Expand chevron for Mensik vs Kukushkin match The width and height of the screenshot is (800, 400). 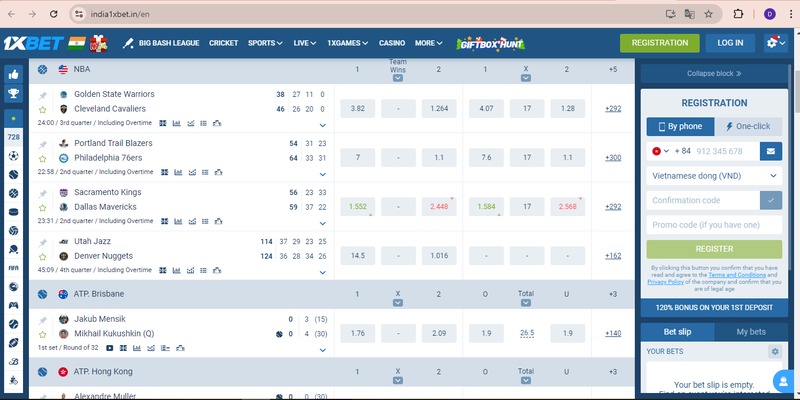coord(322,350)
